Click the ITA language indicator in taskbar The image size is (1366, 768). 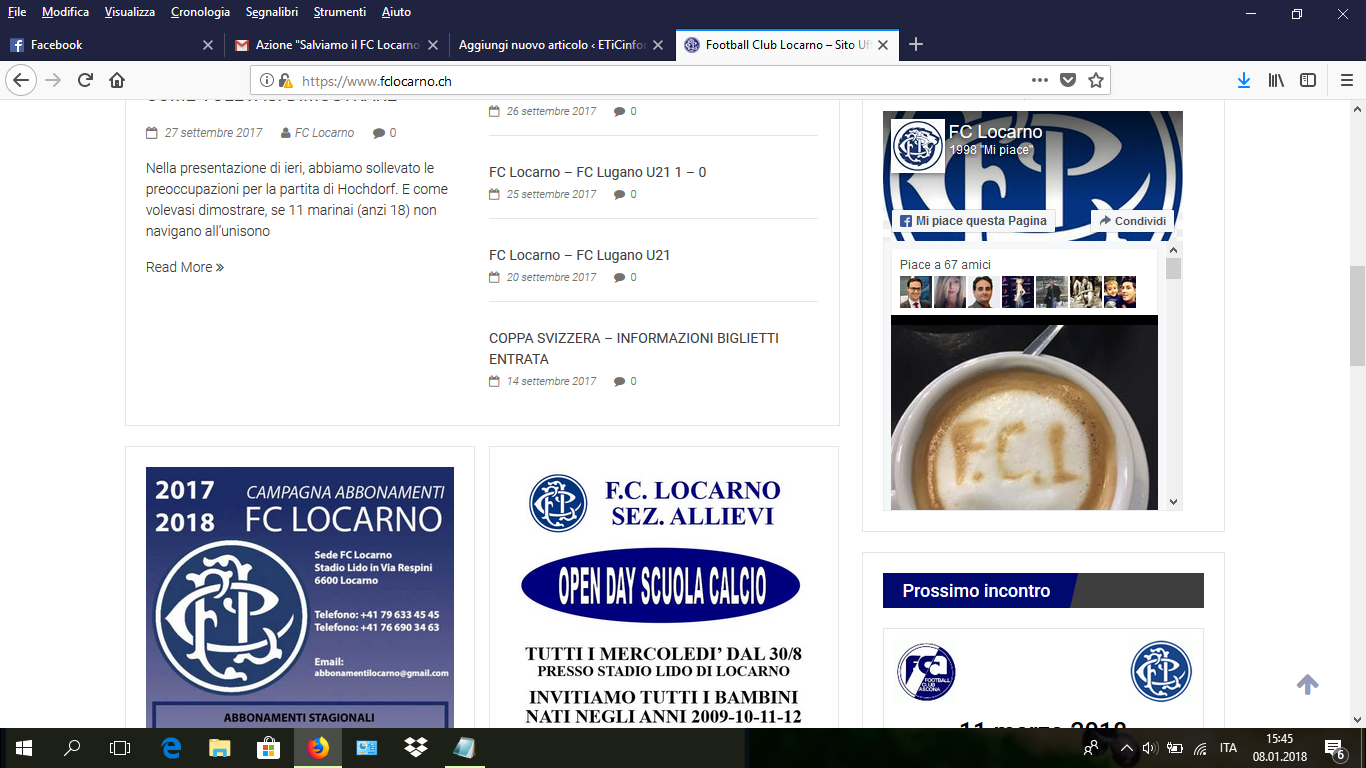click(1228, 748)
